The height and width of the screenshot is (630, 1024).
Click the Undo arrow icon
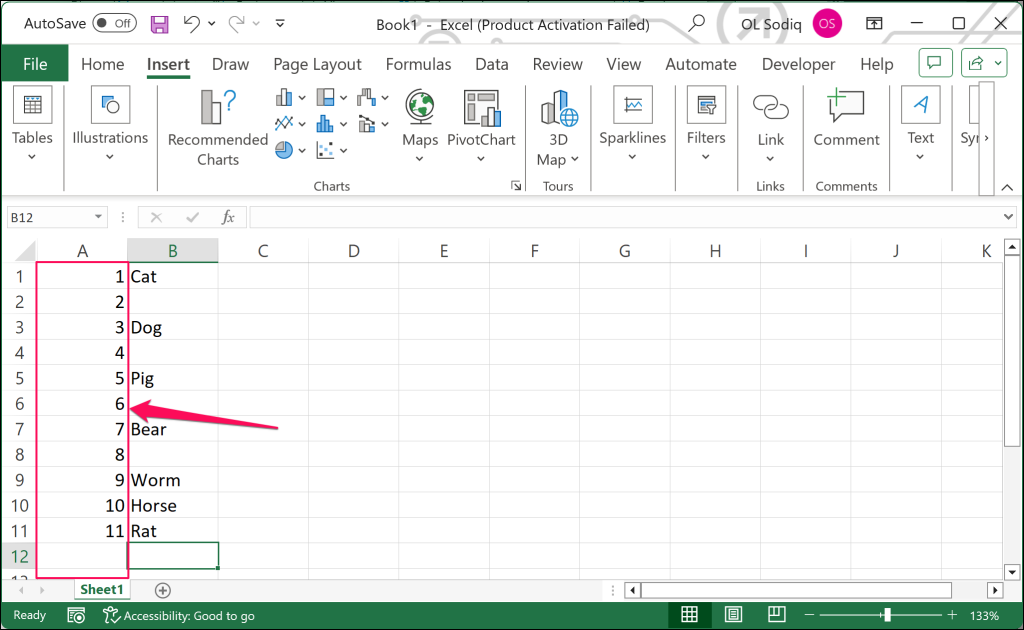point(191,24)
